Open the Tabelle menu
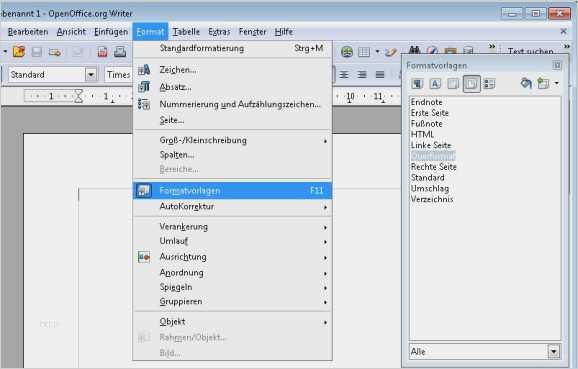 (186, 32)
